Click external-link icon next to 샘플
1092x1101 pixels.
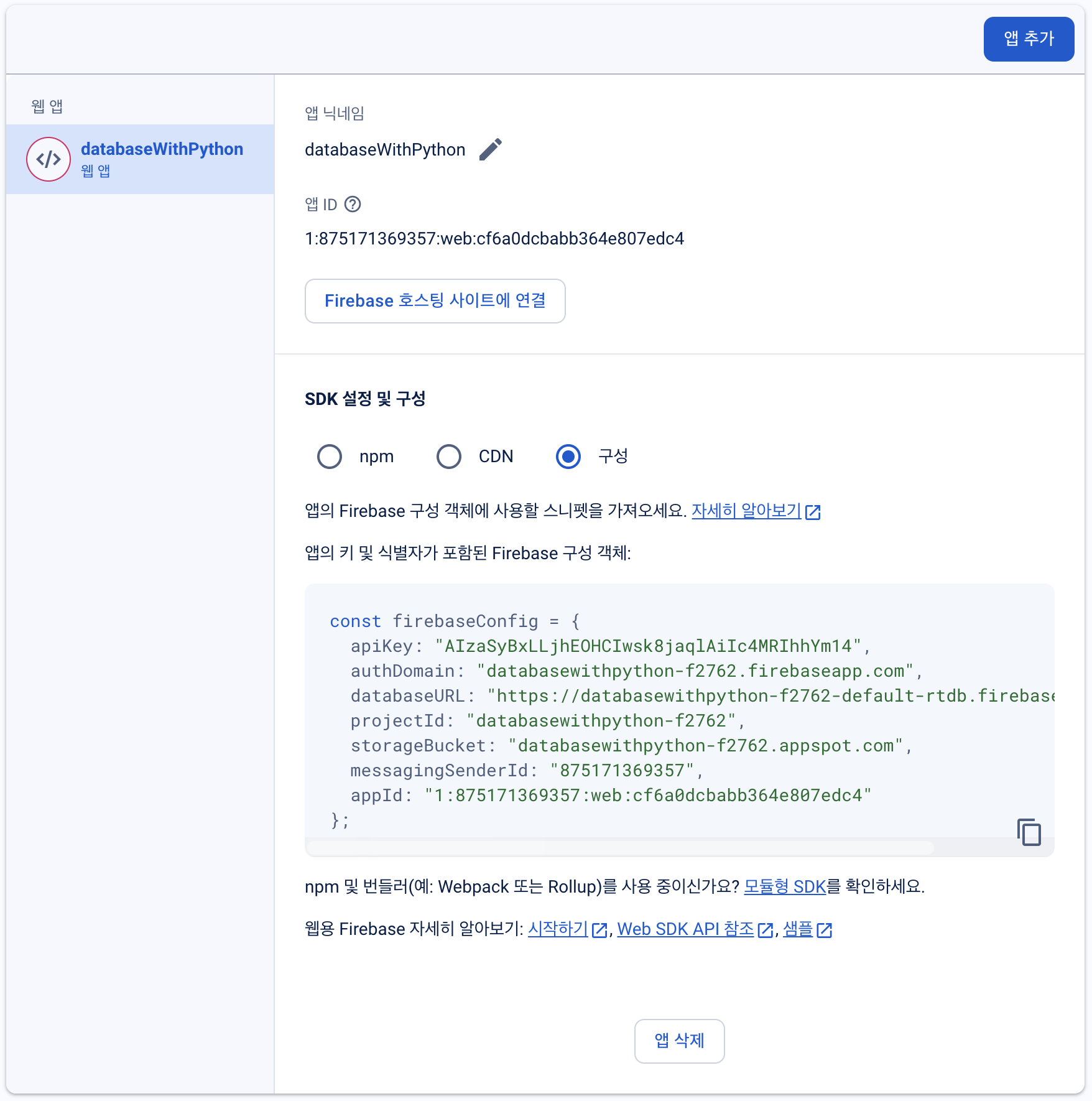click(x=825, y=930)
